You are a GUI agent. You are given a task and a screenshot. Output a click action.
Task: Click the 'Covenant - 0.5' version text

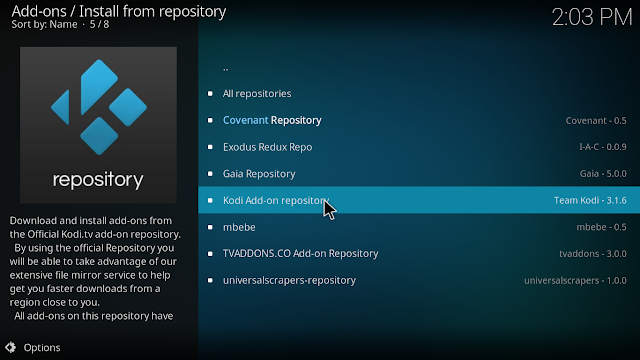[x=596, y=121]
